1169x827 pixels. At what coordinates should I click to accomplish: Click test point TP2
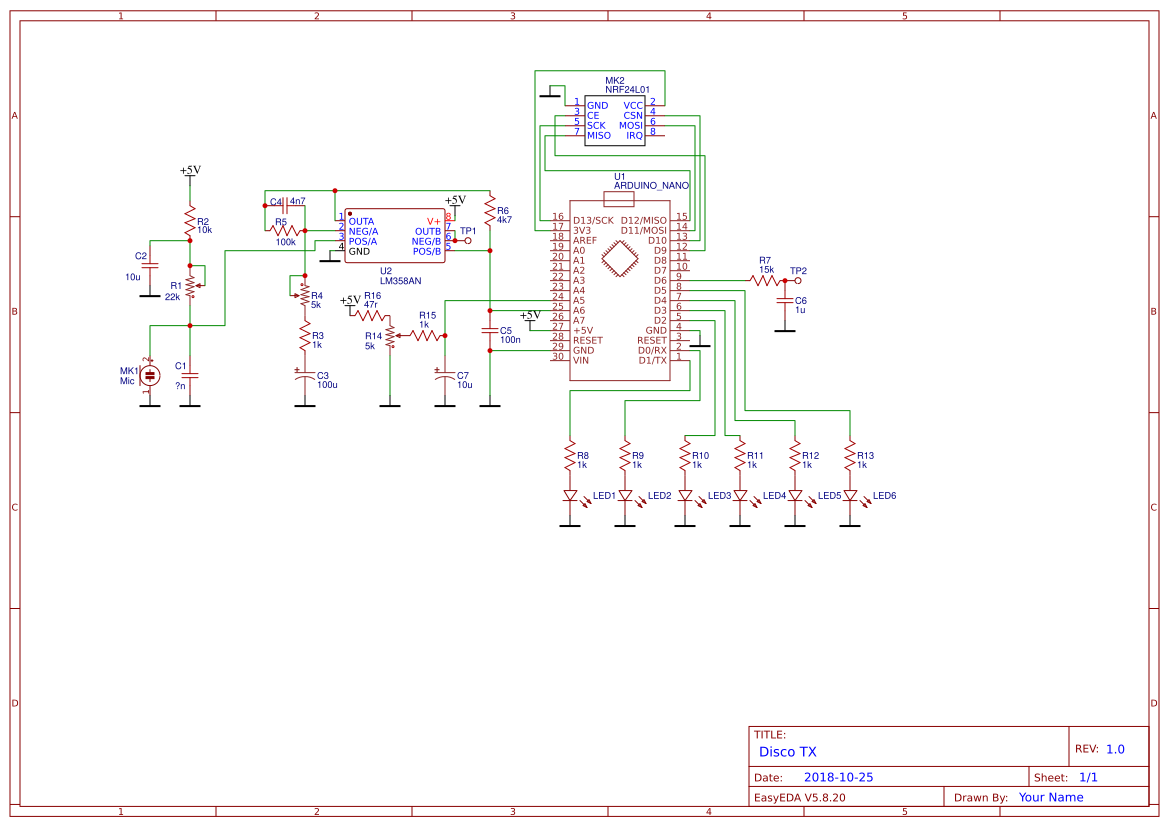(797, 281)
